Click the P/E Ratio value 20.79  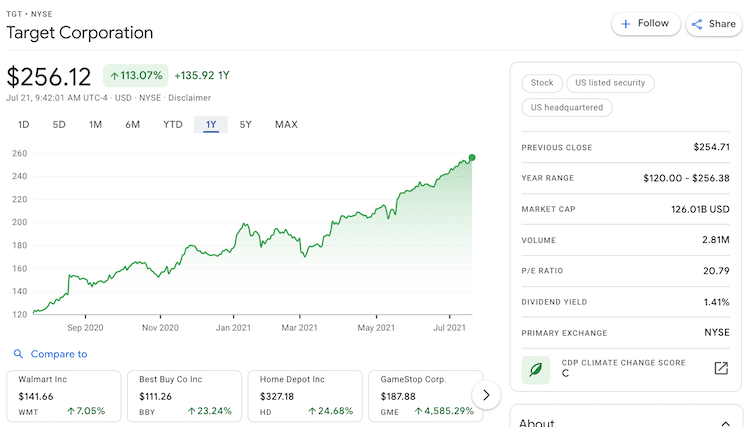pos(716,271)
